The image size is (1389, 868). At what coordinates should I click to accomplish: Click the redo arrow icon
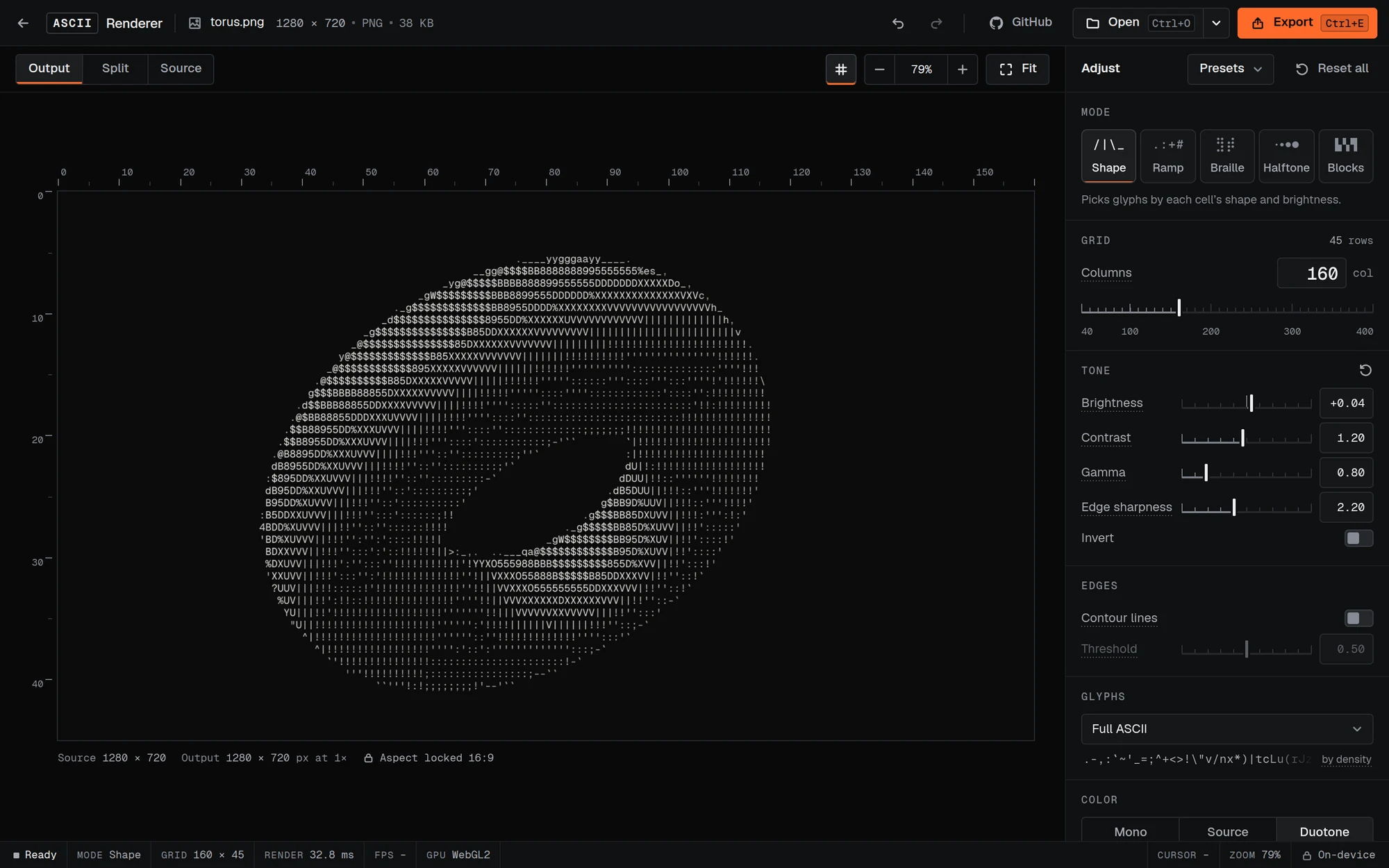(936, 23)
